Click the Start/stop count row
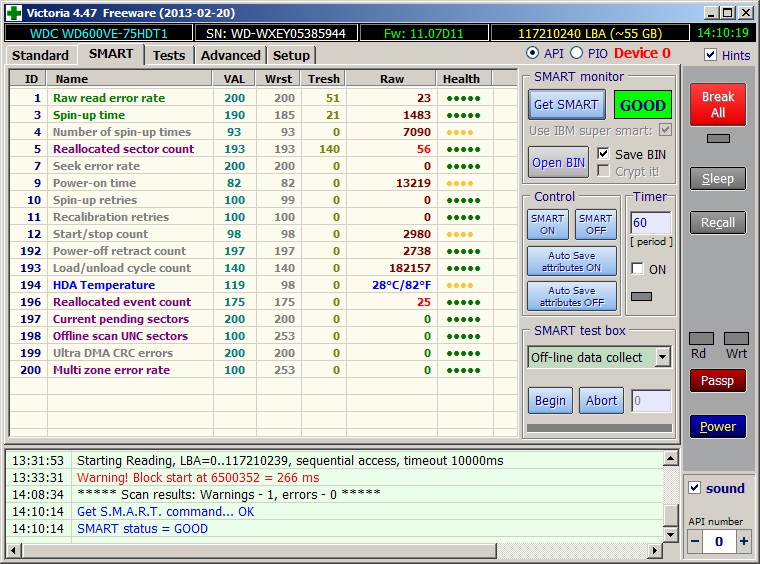Screen dimensions: 760x564 263,234
